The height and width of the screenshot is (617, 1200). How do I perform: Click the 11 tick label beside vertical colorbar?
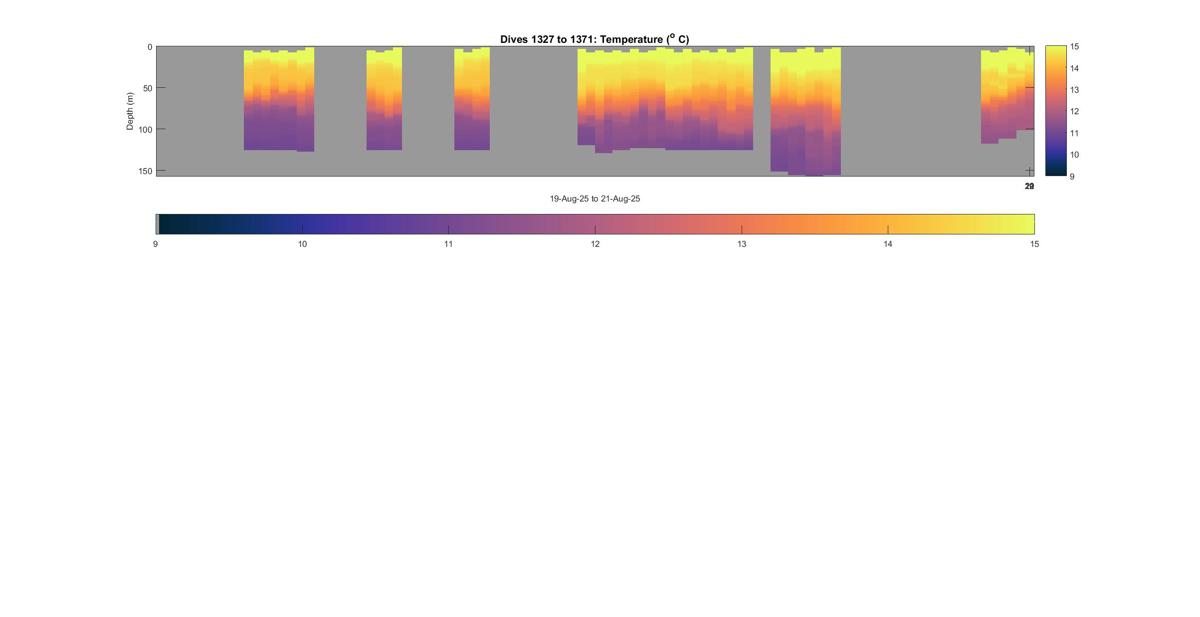(x=1074, y=133)
